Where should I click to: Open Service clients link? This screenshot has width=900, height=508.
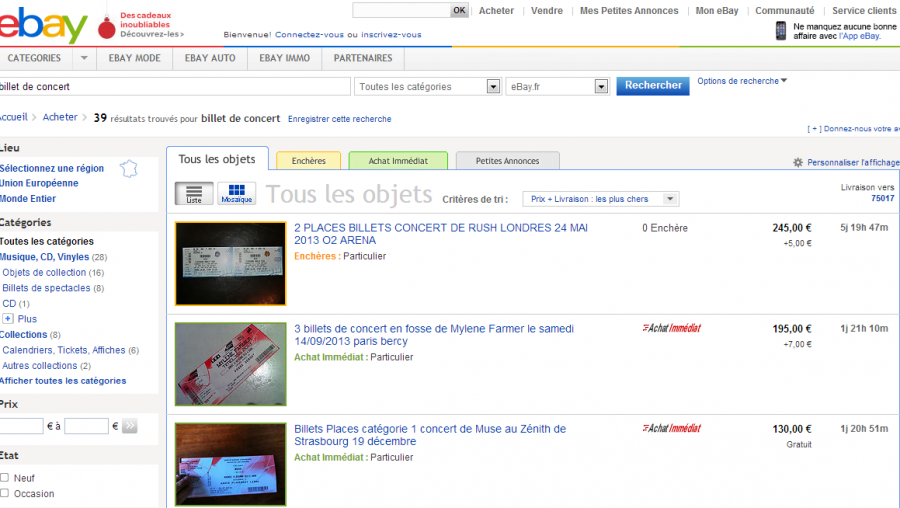(x=864, y=10)
